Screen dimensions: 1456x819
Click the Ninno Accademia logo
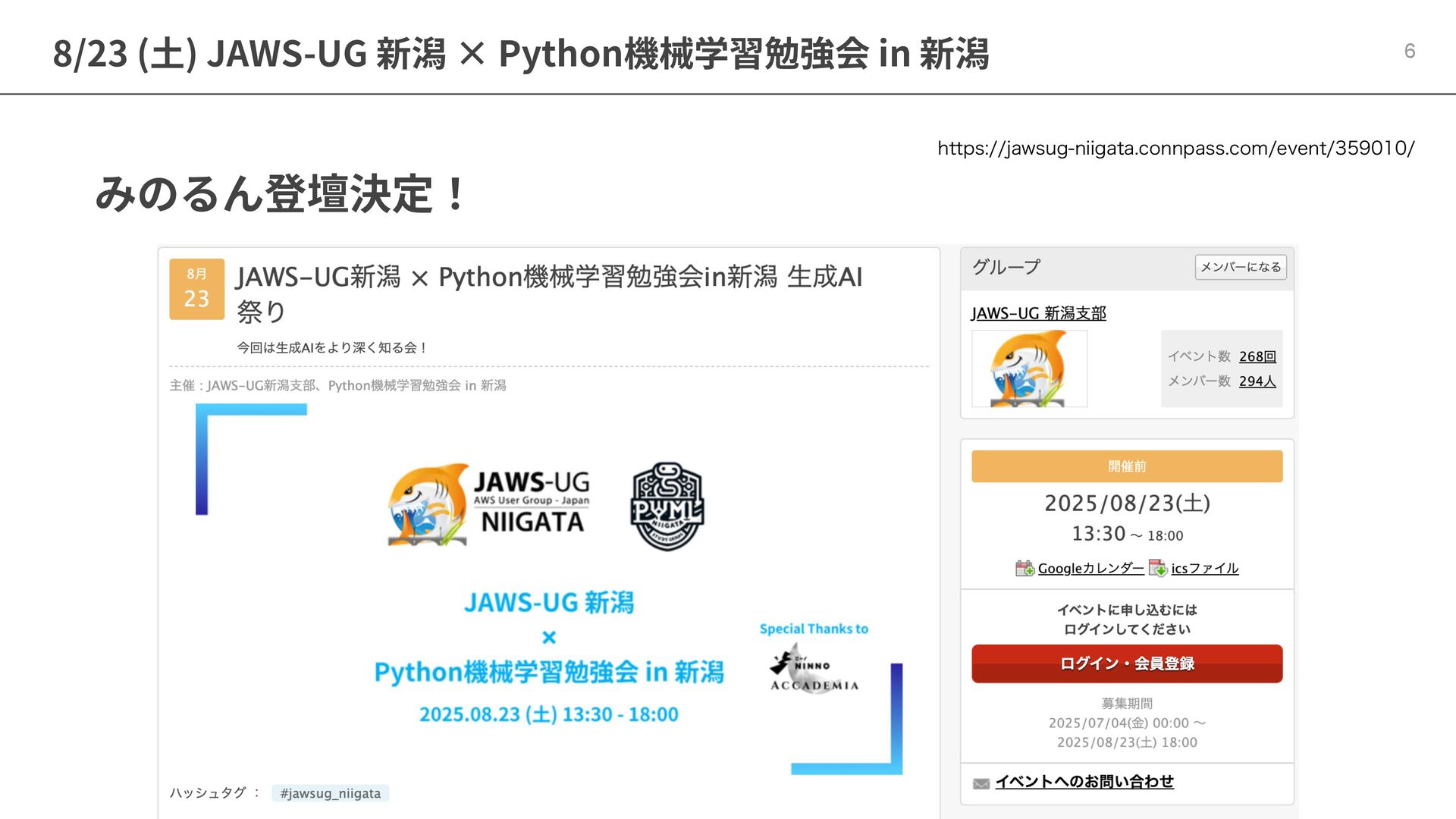(x=814, y=668)
